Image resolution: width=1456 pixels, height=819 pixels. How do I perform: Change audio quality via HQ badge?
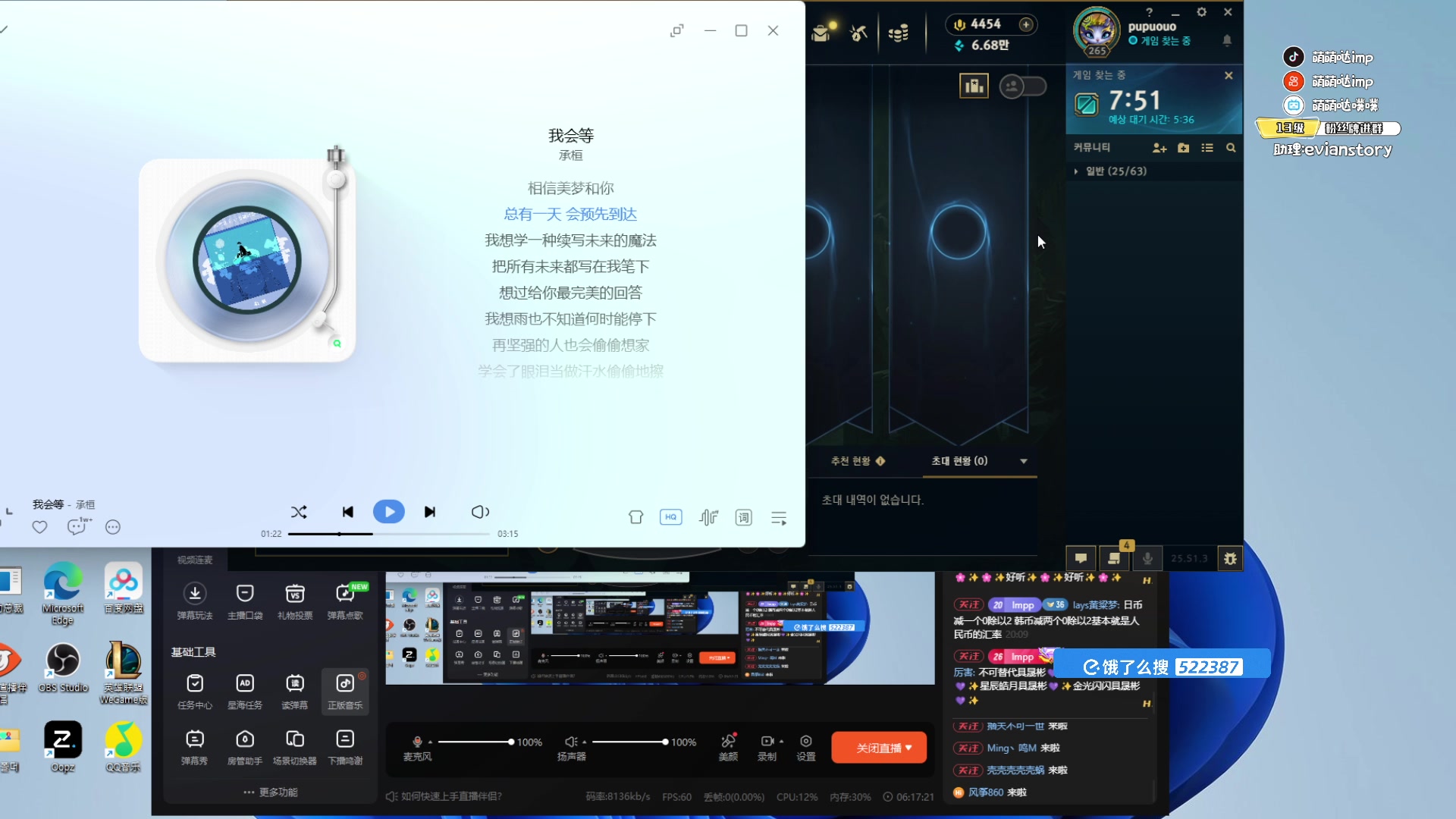tap(670, 517)
